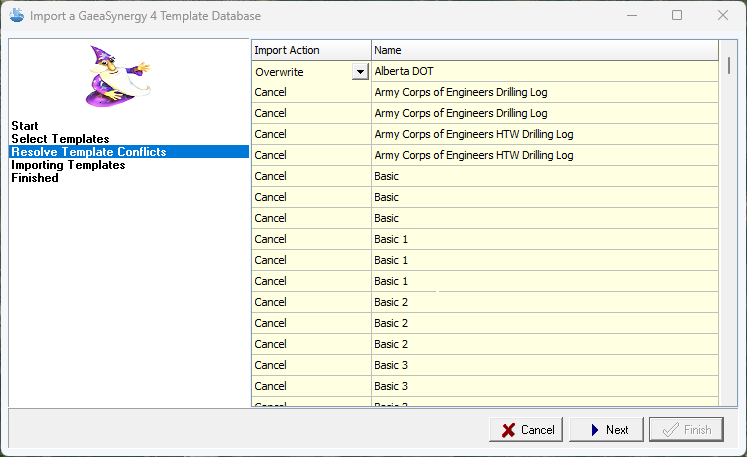Select the Importing Templates step
This screenshot has height=457, width=747.
point(68,165)
